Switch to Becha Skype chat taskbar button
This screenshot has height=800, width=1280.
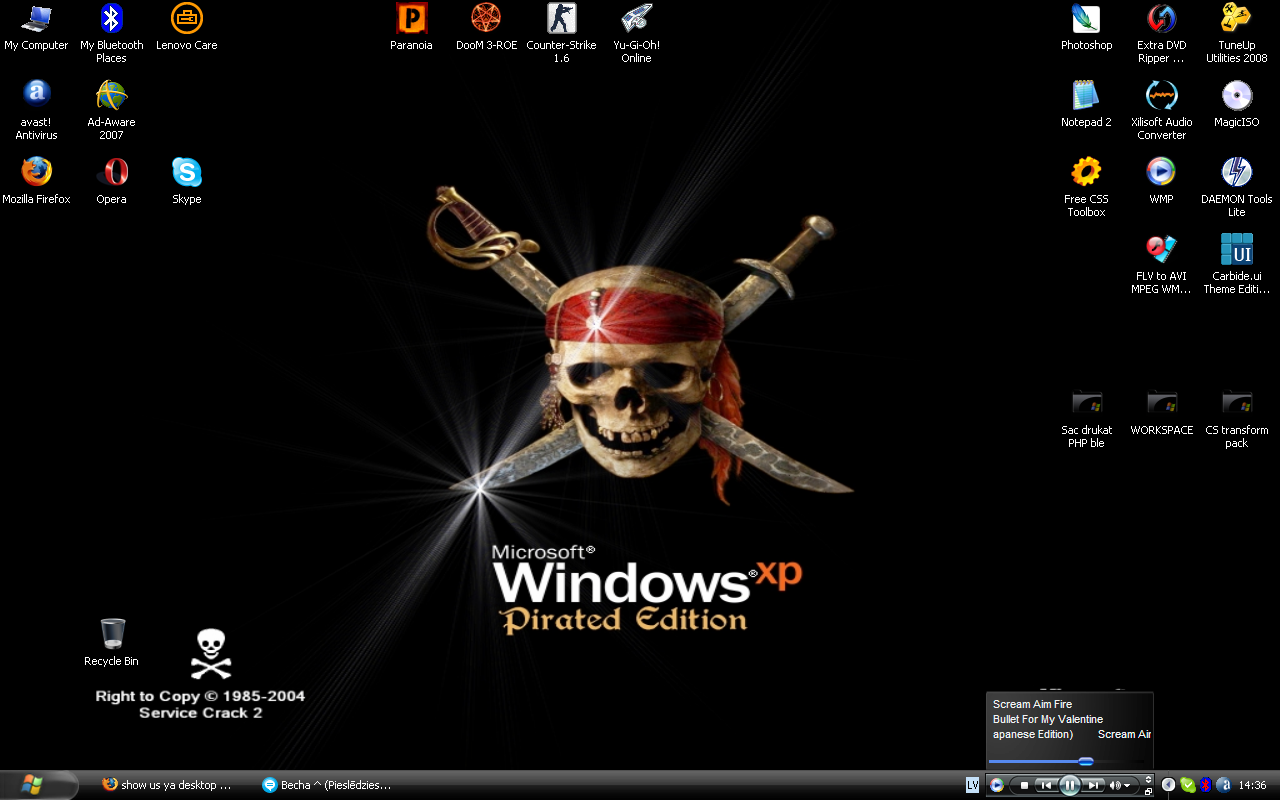pos(328,785)
